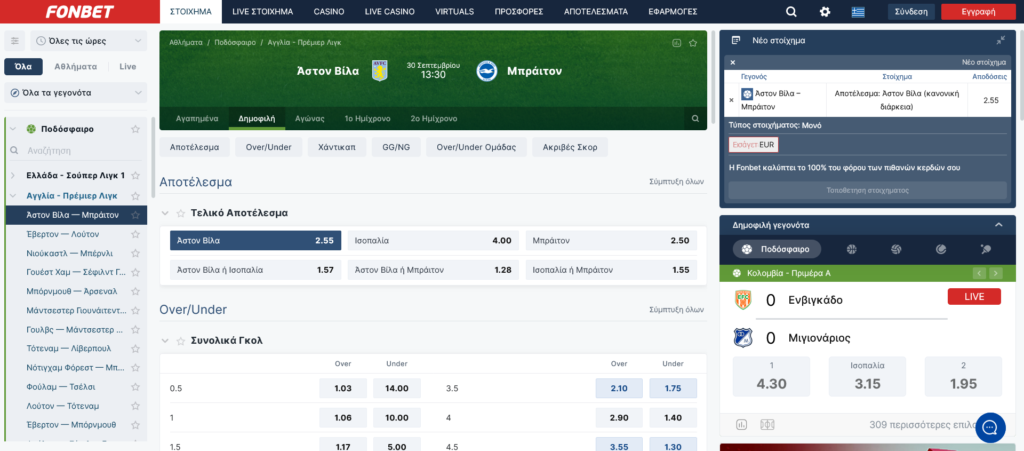The height and width of the screenshot is (451, 1024).
Task: Click the sidebar vertical scrollbar
Action: tap(153, 157)
